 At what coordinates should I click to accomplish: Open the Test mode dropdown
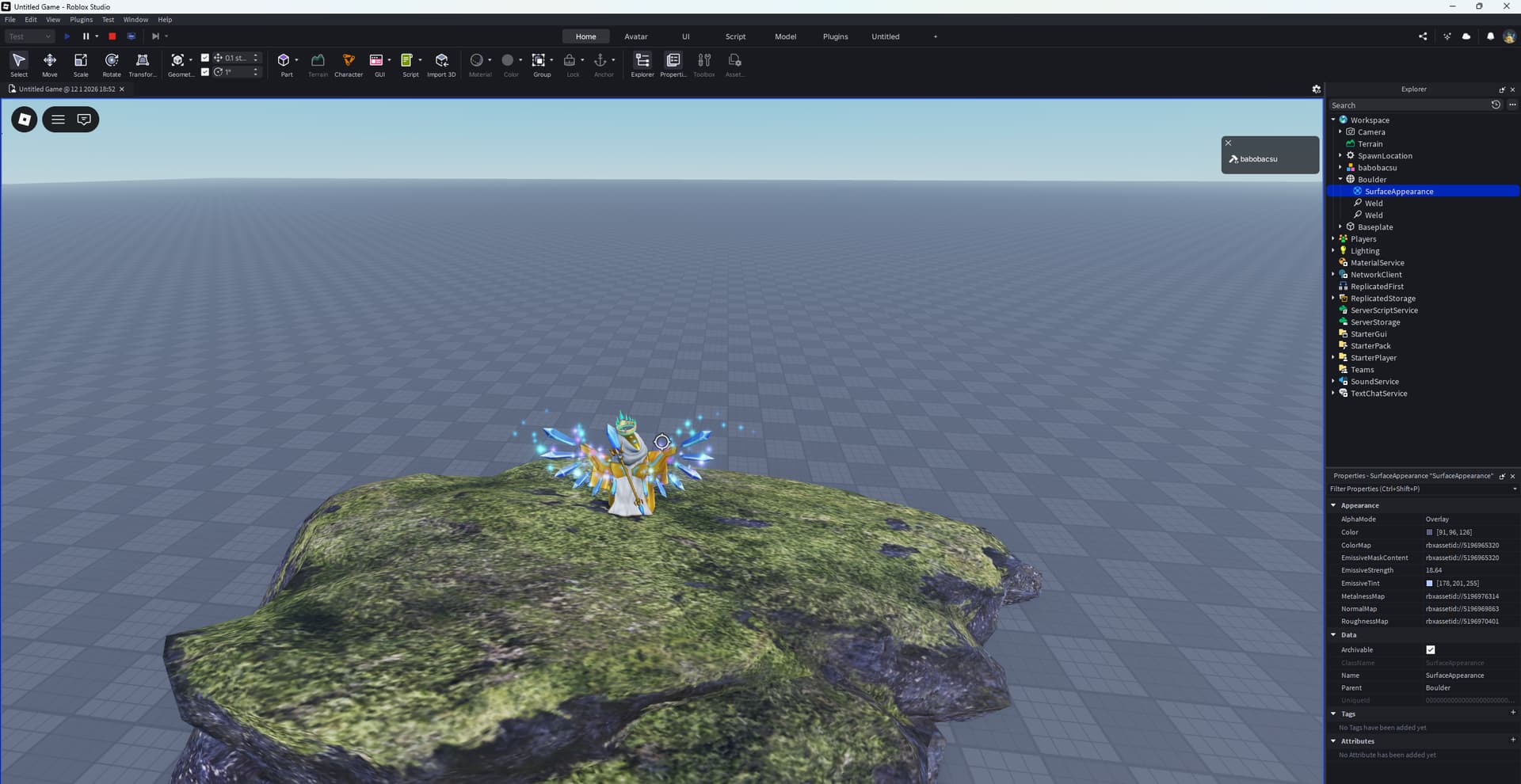coord(29,36)
